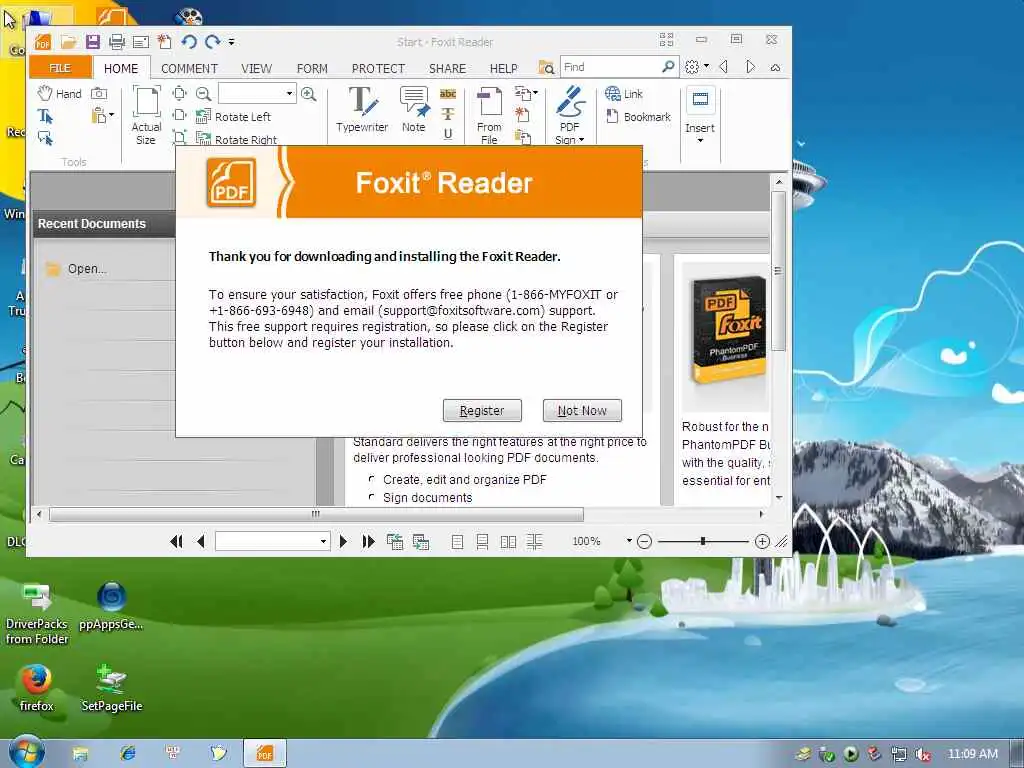This screenshot has width=1024, height=768.
Task: Switch to the SHARE ribbon tab
Action: (447, 68)
